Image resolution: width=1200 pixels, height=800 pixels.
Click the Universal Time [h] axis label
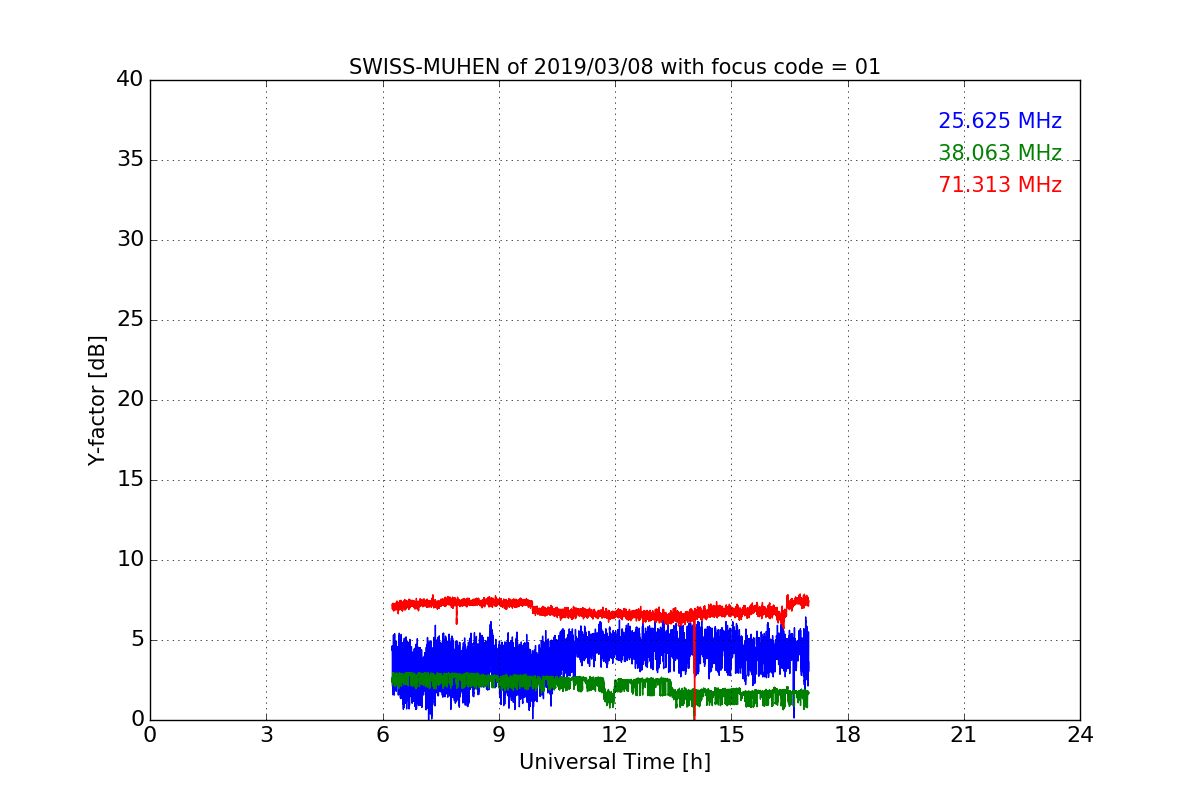(614, 762)
